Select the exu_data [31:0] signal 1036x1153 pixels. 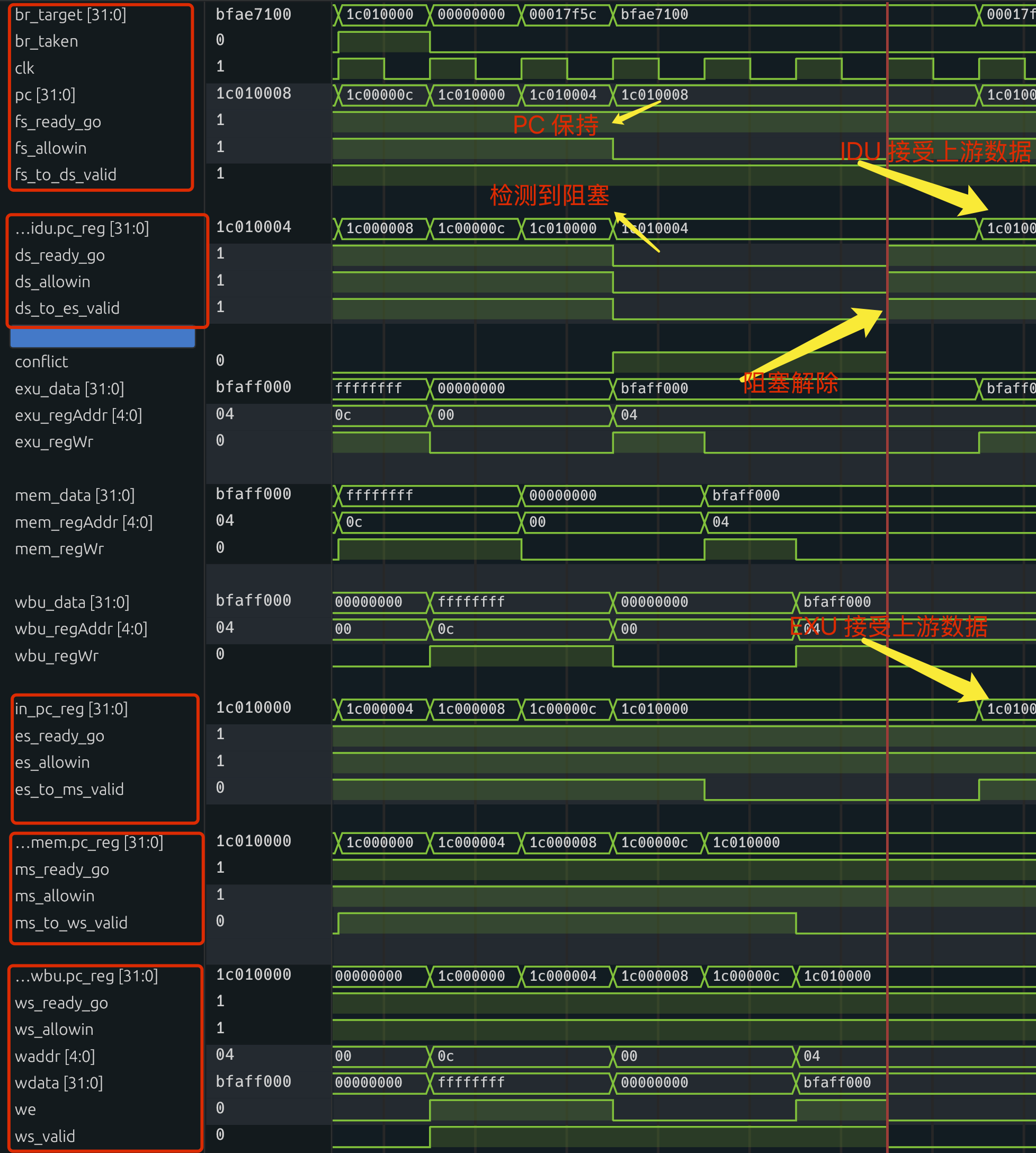pos(69,389)
